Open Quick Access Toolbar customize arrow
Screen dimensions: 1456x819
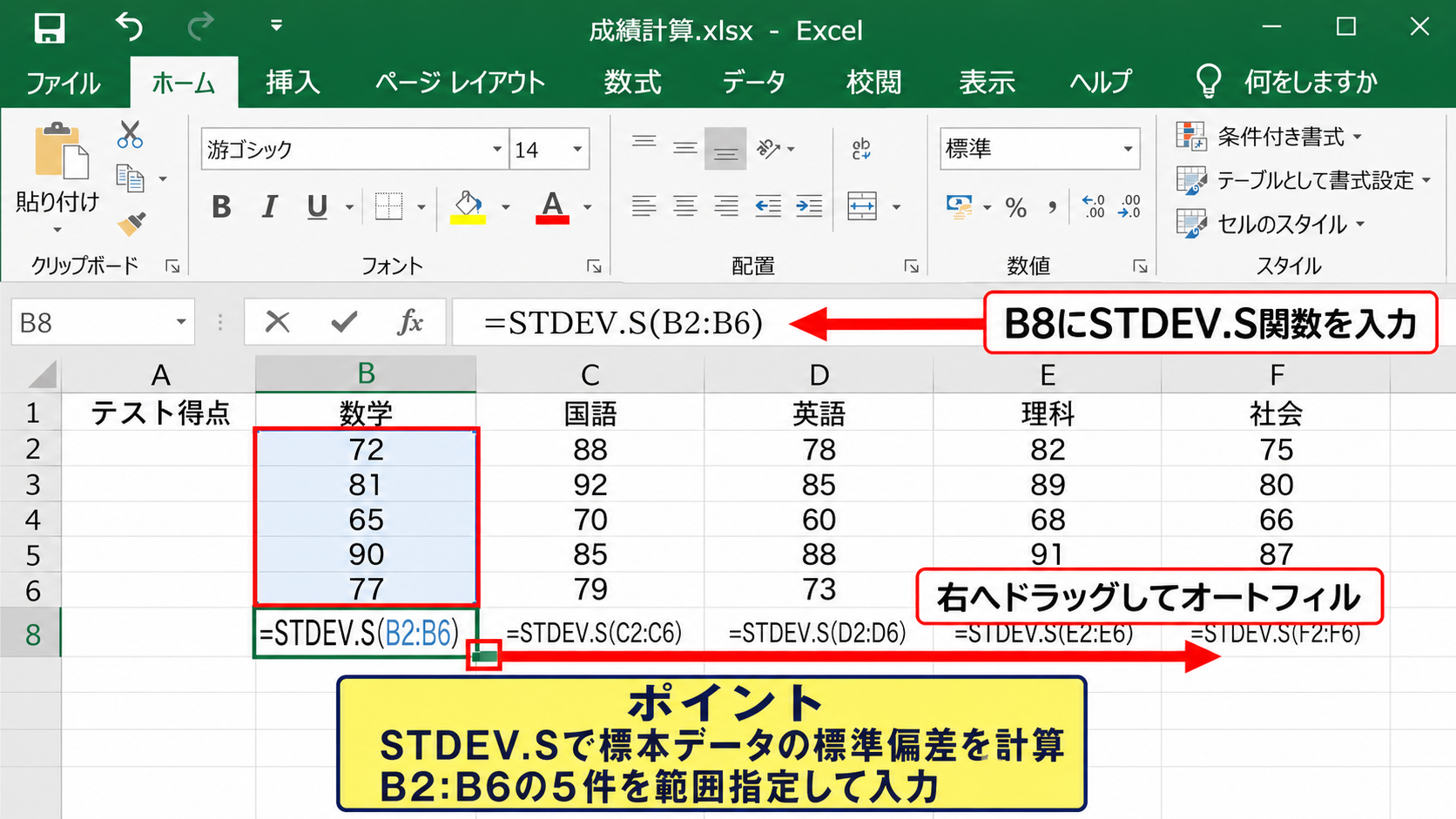click(x=276, y=26)
